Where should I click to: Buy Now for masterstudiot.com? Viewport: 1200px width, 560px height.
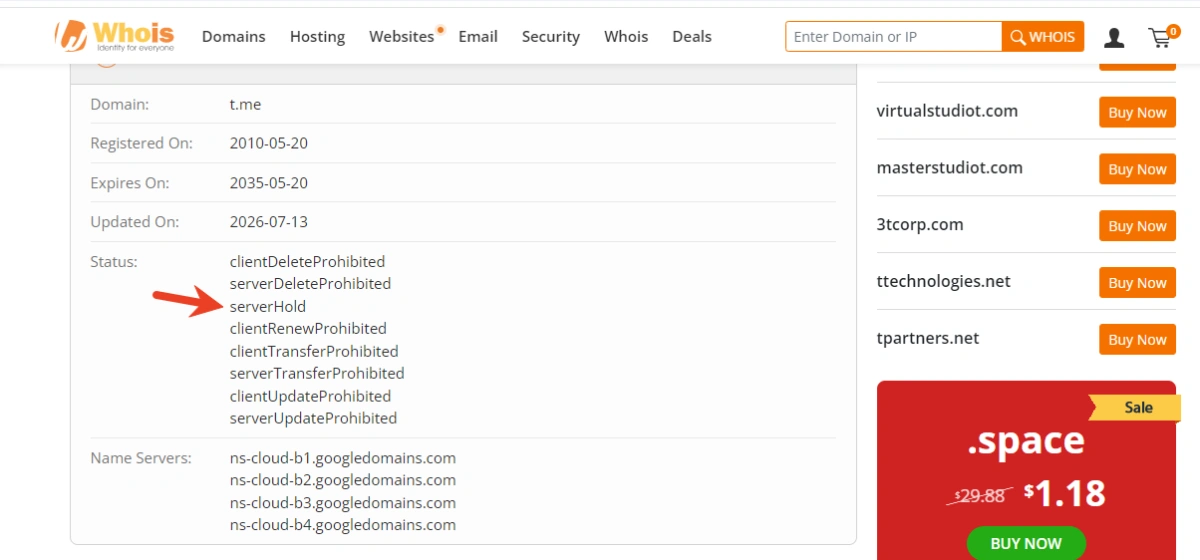tap(1137, 169)
